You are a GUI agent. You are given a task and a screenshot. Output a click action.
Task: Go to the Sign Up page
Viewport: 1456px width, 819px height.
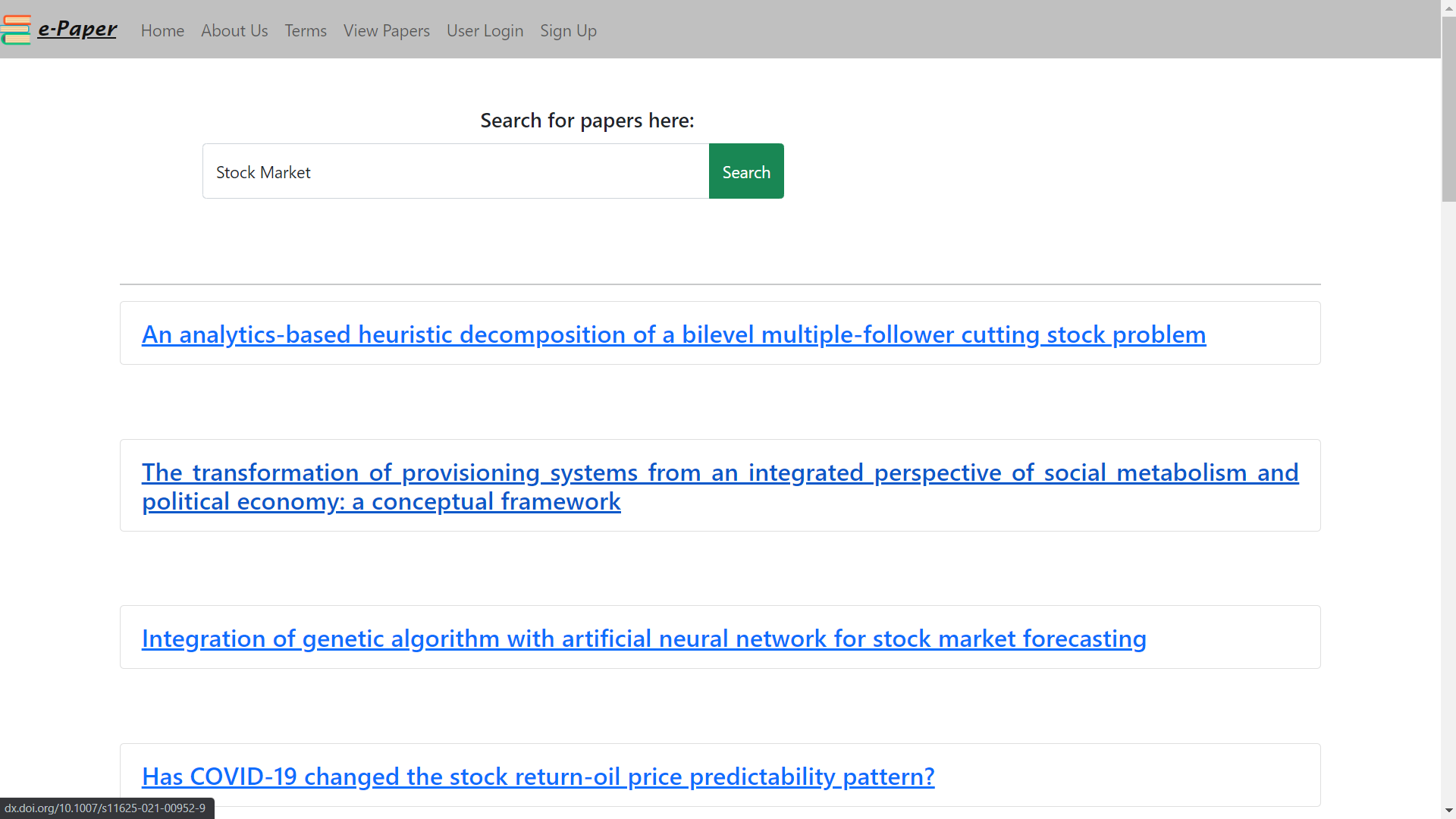tap(569, 30)
